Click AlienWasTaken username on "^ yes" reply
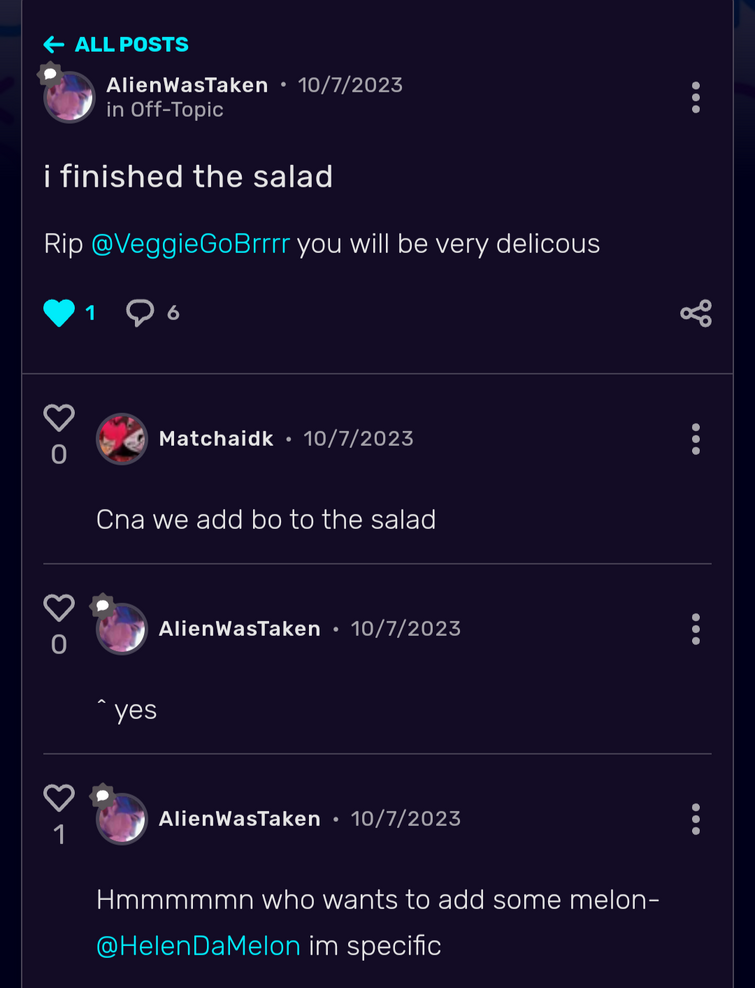This screenshot has width=755, height=988. pyautogui.click(x=239, y=629)
